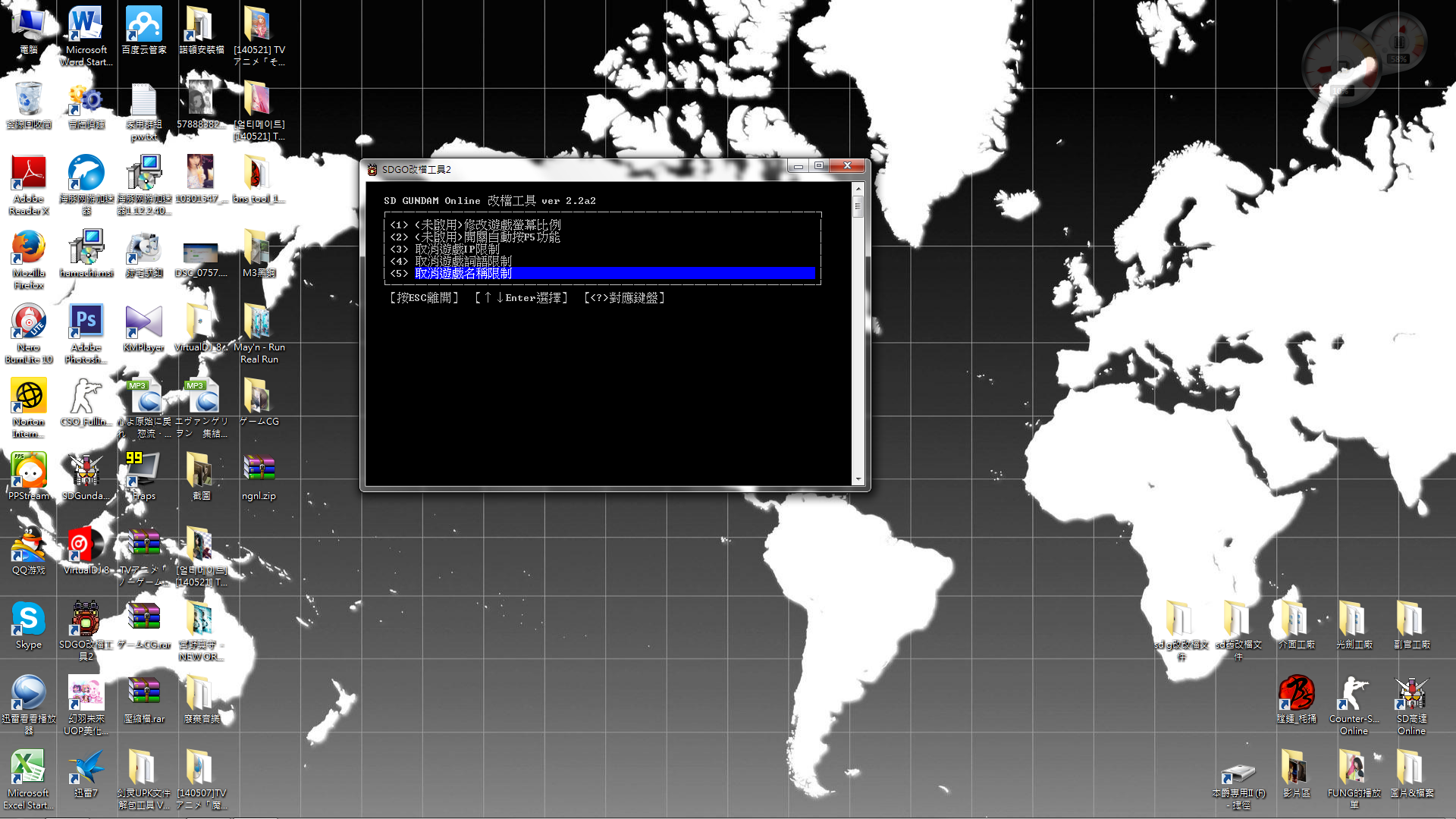The image size is (1456, 819).
Task: Select the KMPlayer shortcut icon
Action: 143,322
